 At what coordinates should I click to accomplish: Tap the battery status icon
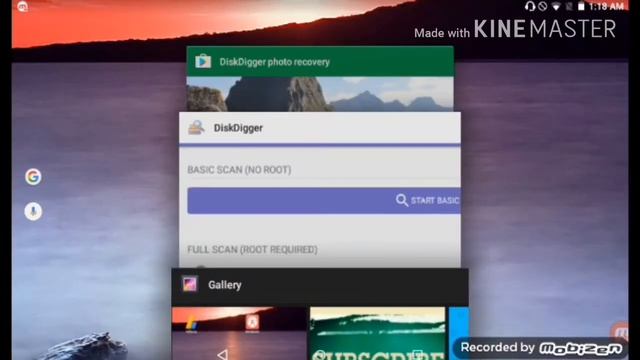581,6
